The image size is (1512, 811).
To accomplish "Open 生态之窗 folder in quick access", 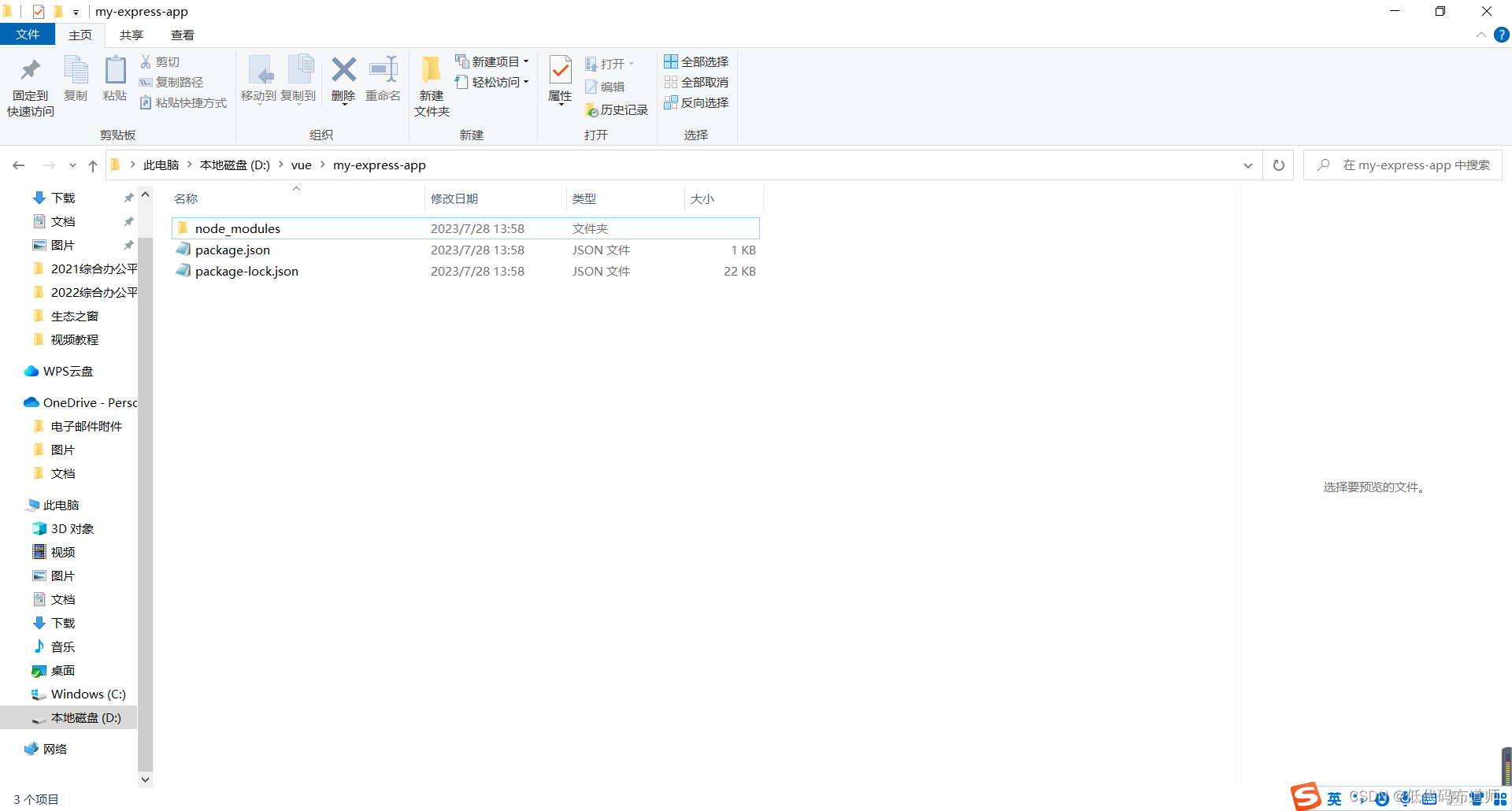I will (x=66, y=316).
